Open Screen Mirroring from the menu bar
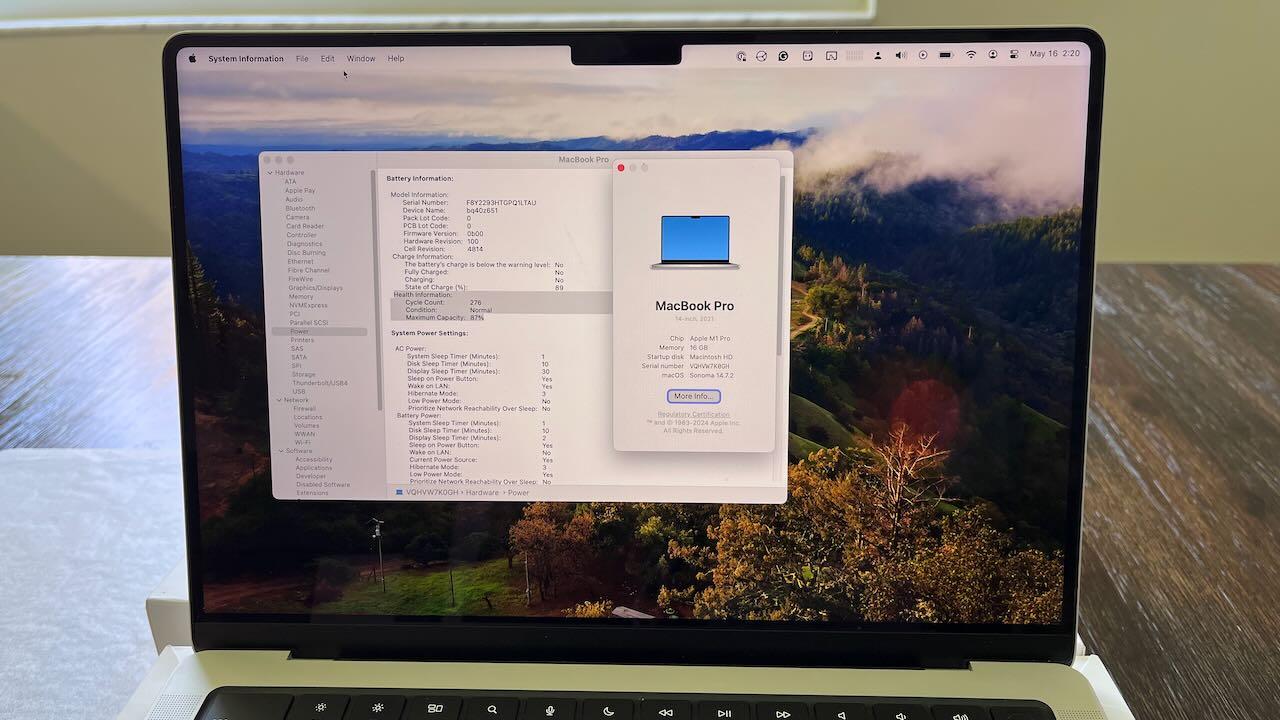Viewport: 1280px width, 720px height. [x=831, y=56]
